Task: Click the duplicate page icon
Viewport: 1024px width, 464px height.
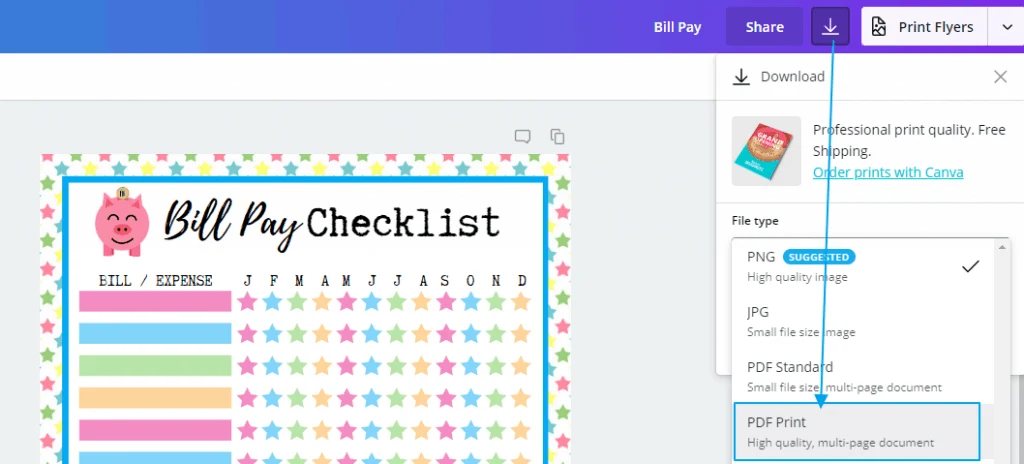Action: 557,136
